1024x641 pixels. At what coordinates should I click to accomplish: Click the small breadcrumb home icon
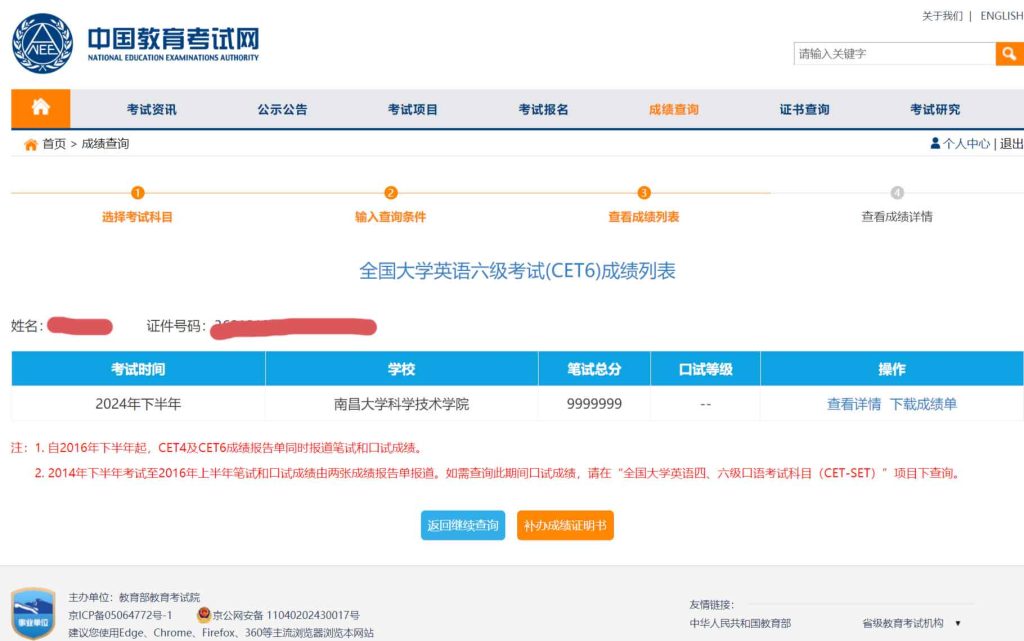tap(30, 144)
